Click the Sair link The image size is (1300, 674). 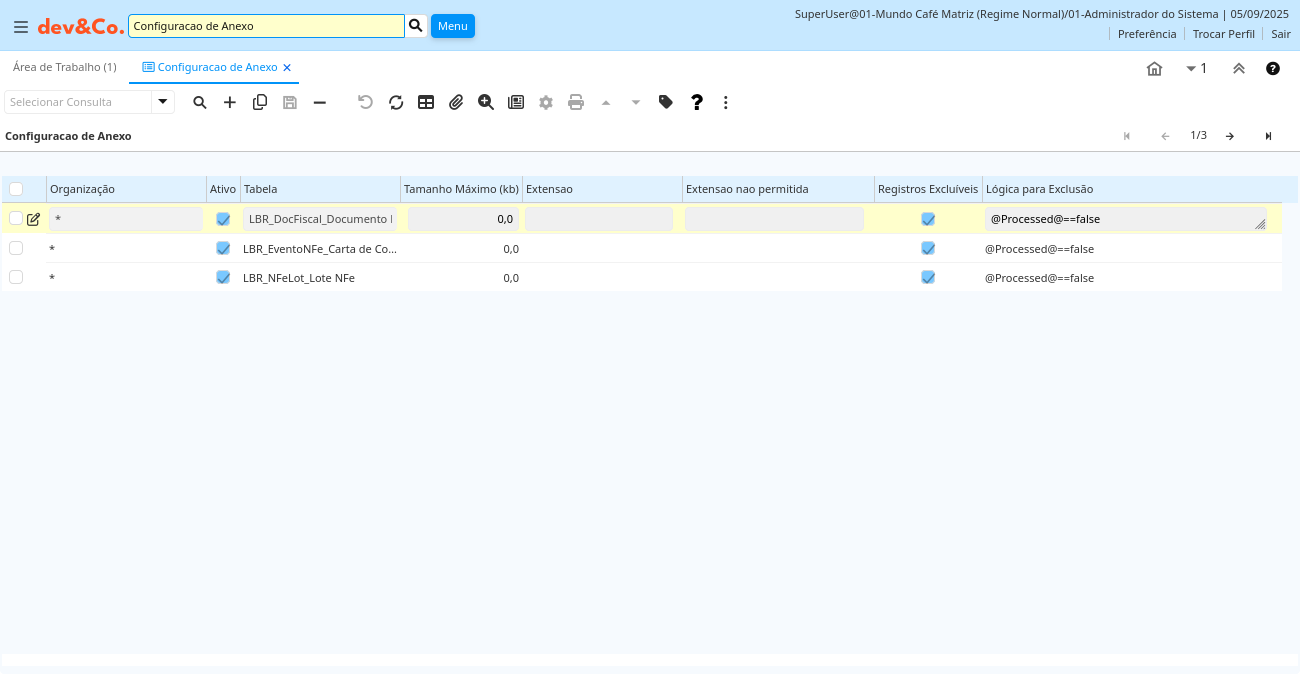[x=1281, y=34]
